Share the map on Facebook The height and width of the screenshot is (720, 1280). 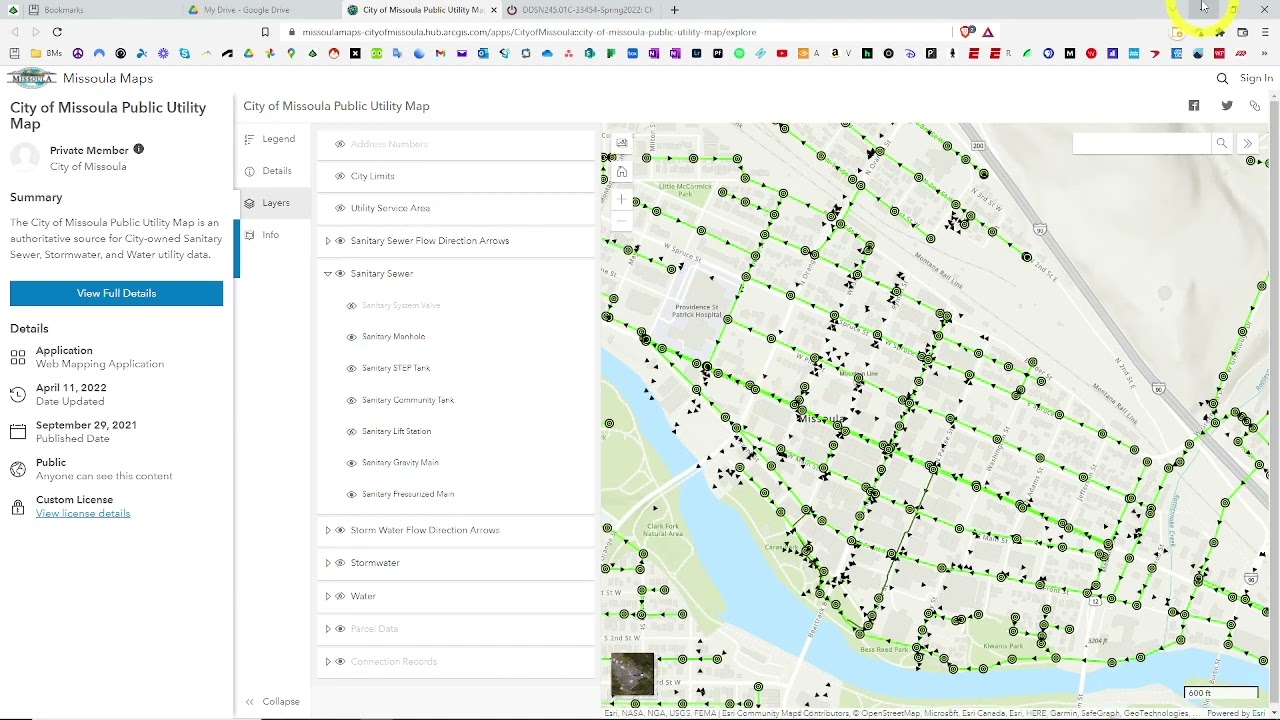click(1193, 106)
